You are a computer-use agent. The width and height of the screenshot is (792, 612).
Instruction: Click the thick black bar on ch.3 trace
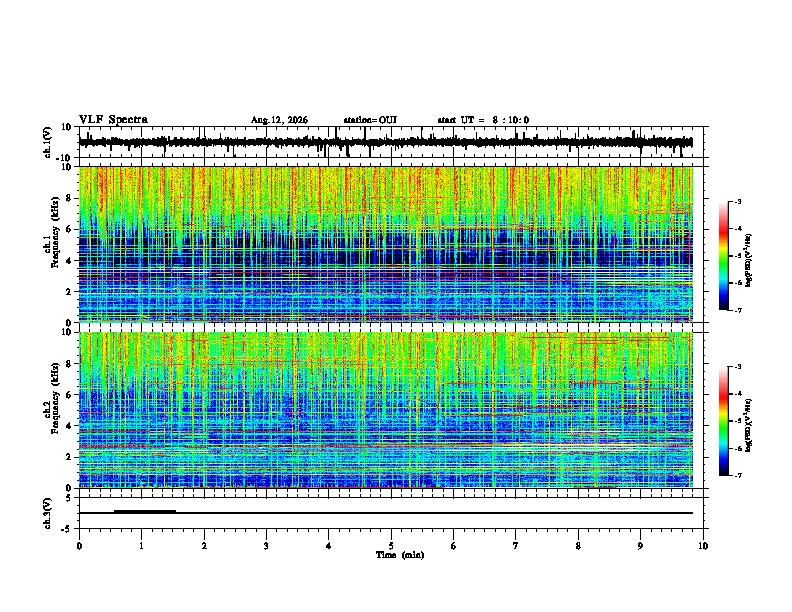tap(145, 512)
